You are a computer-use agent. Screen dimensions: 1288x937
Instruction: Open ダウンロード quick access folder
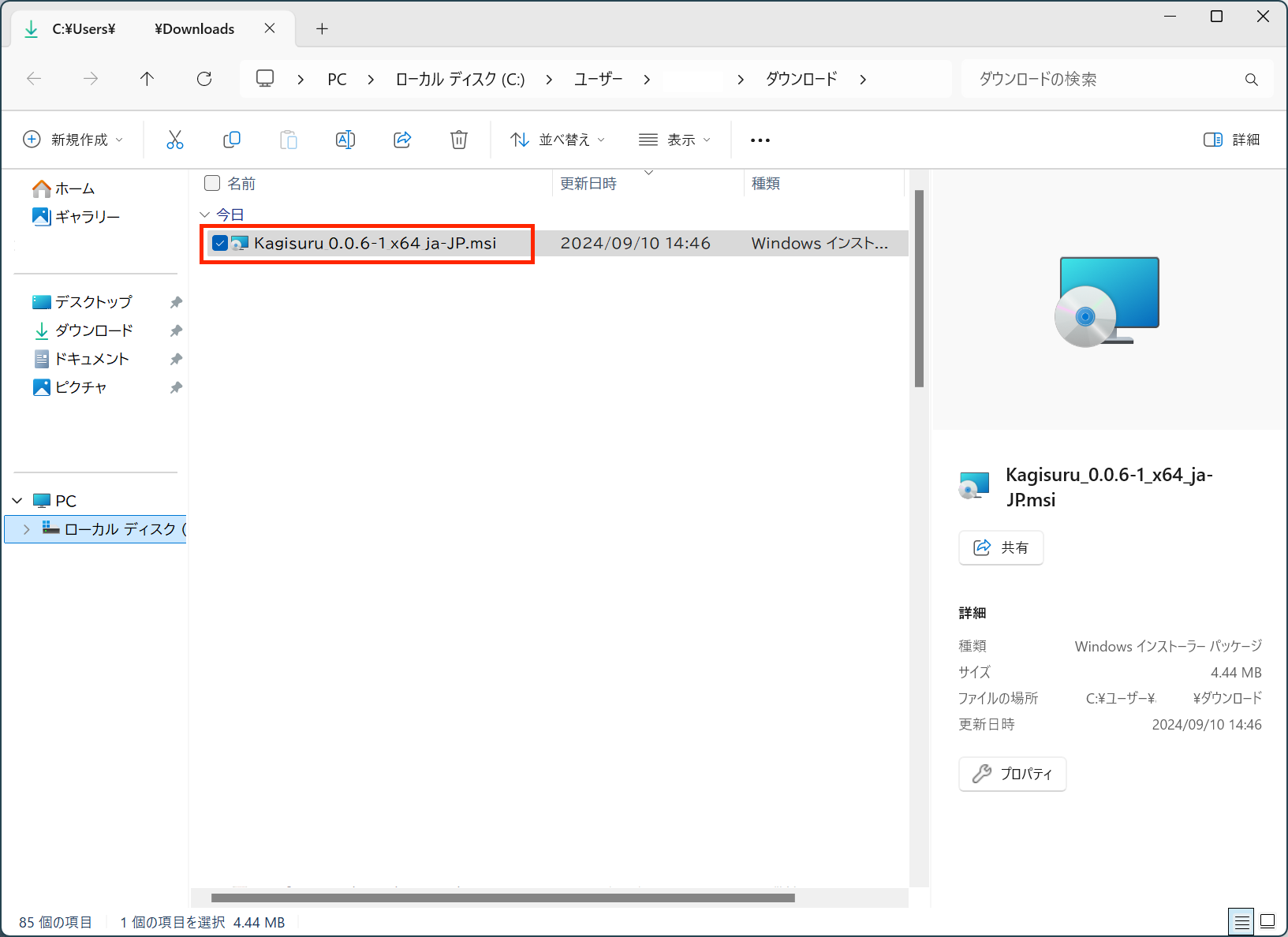click(82, 330)
